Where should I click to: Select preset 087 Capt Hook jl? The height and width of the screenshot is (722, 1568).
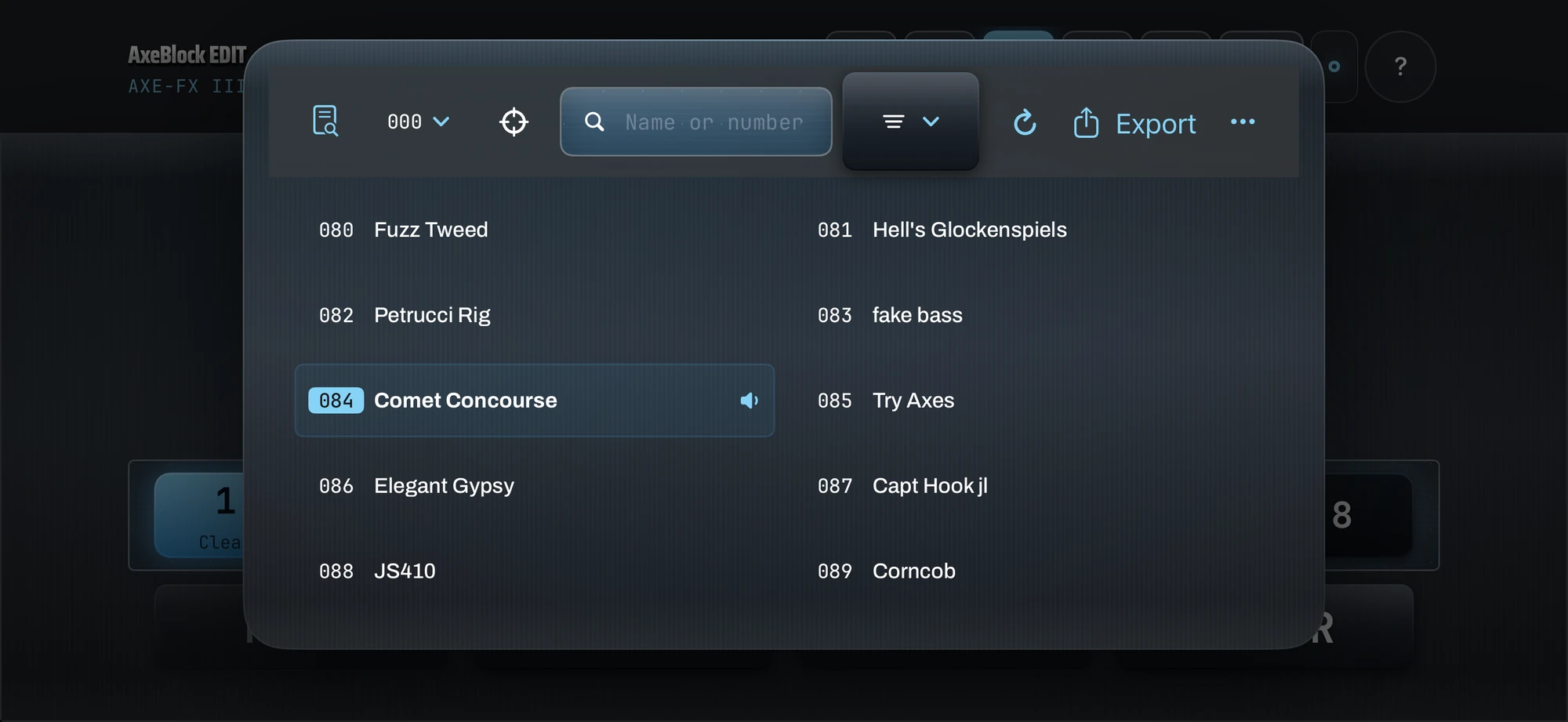coord(1033,486)
